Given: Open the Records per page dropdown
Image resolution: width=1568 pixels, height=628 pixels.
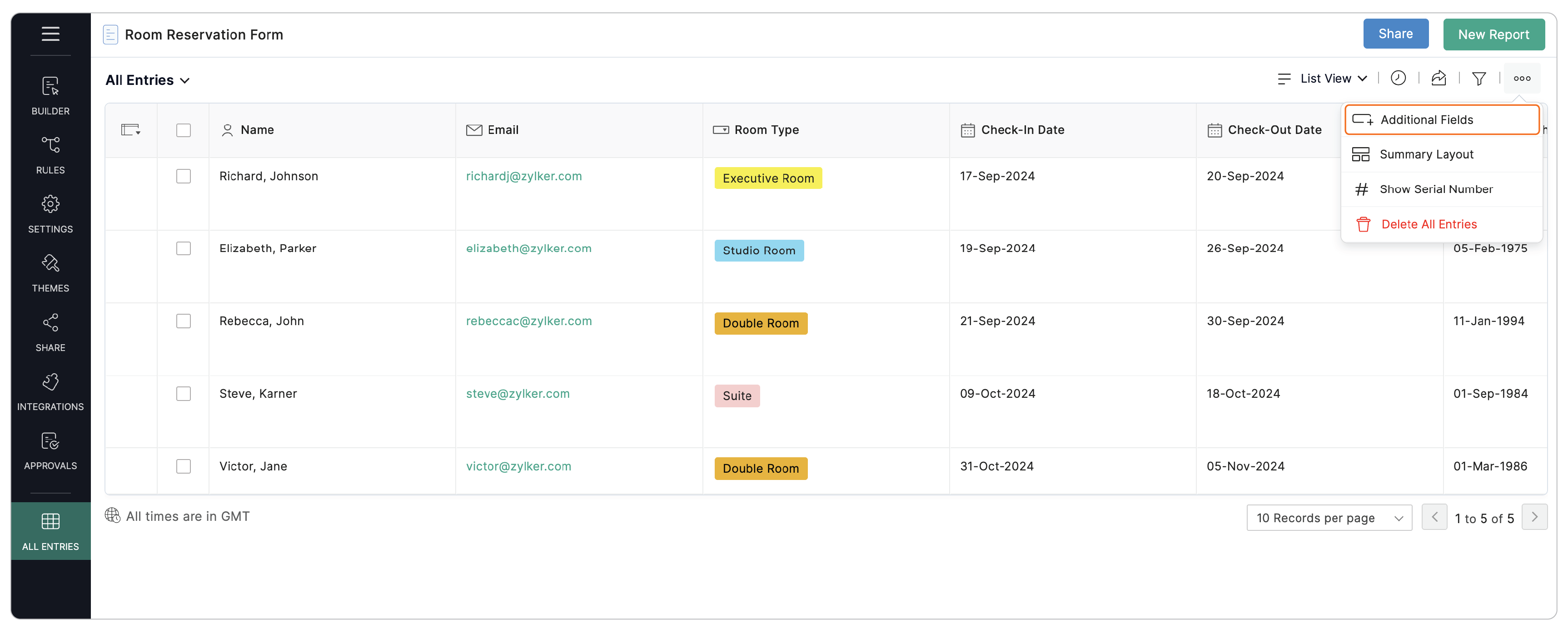Looking at the screenshot, I should click(x=1329, y=517).
